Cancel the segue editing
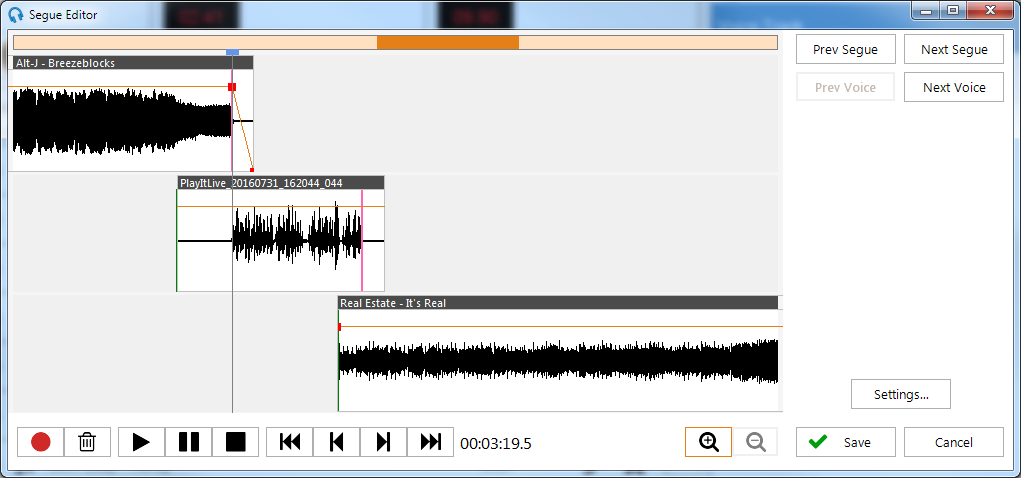The height and width of the screenshot is (478, 1021). (954, 442)
